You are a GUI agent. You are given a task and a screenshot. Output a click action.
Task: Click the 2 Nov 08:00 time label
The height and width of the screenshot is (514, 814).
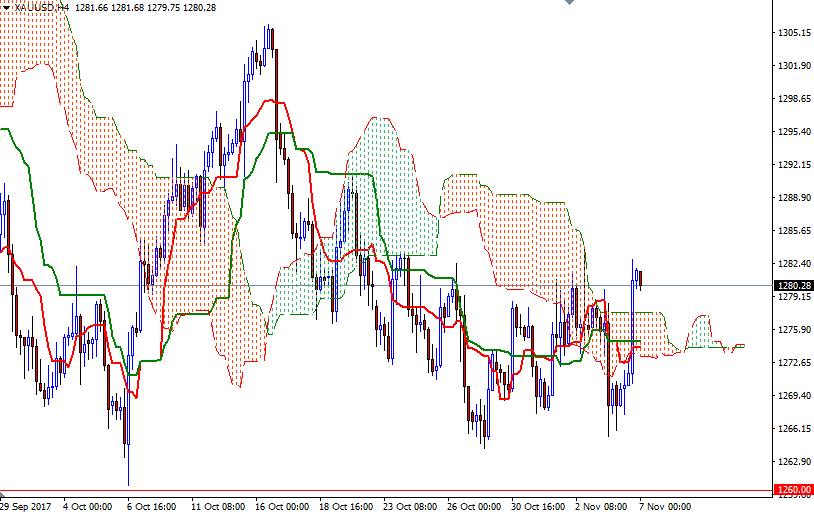pyautogui.click(x=601, y=506)
